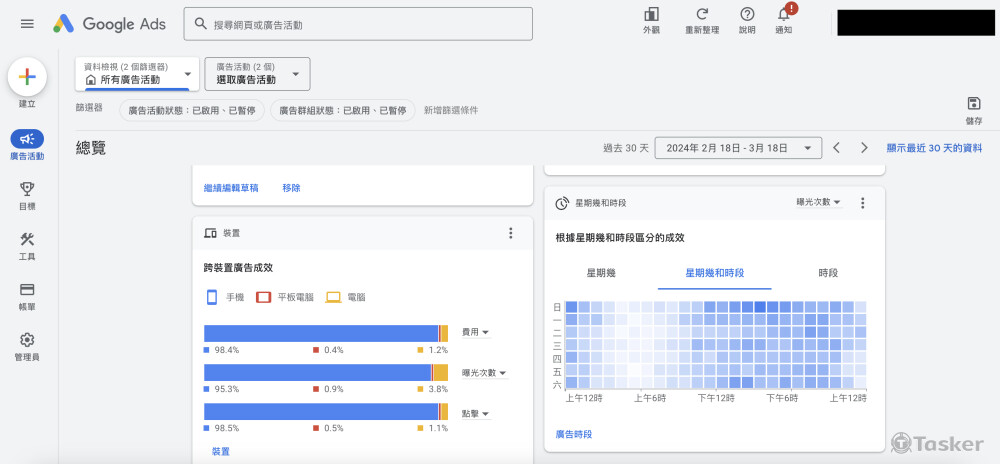Switch to the 時段 tab
This screenshot has width=1000, height=464.
(x=827, y=272)
